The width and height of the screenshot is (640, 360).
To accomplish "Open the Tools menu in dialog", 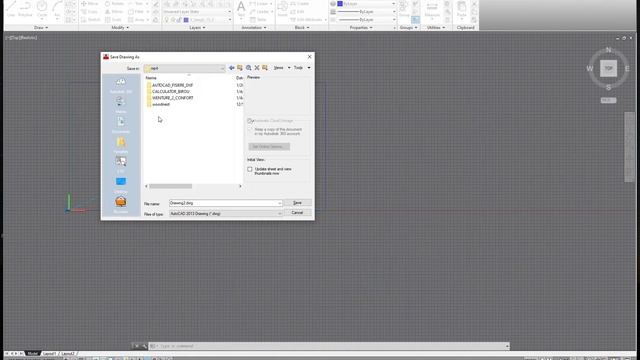I will click(302, 68).
